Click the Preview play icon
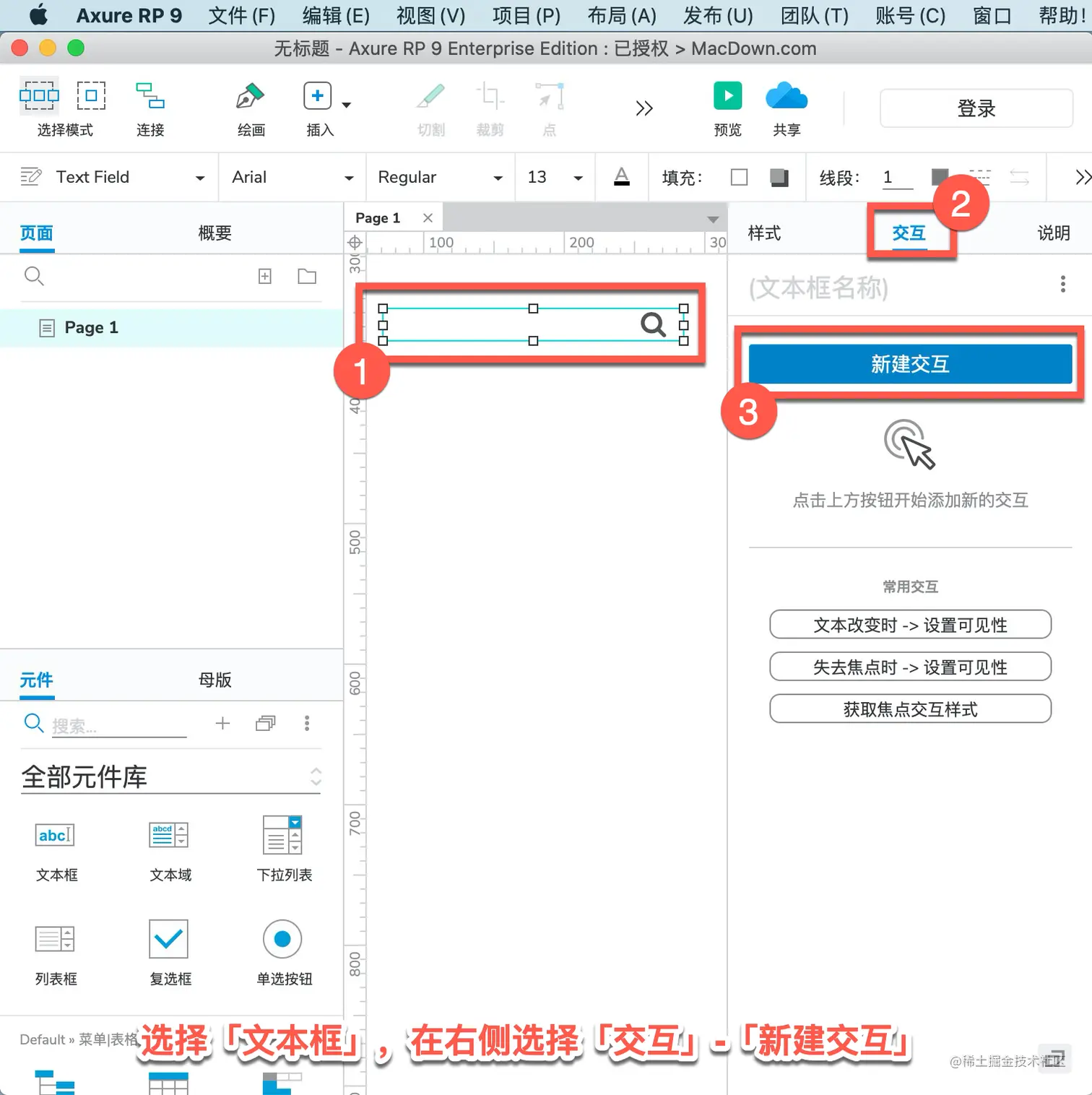Screen dimensions: 1092x1095 (728, 95)
